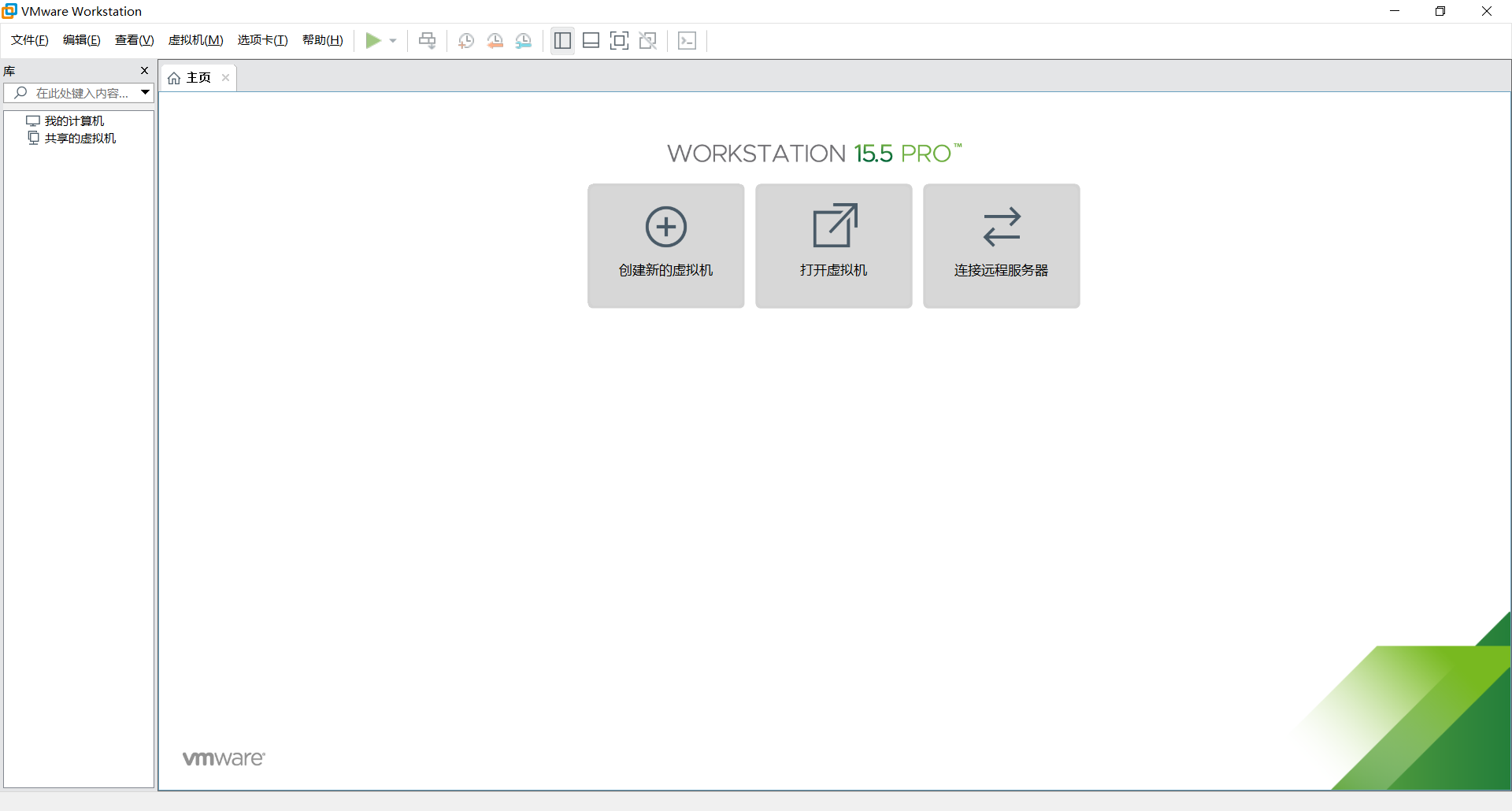Screen dimensions: 1512x811
Task: Open the 查看(V) menu
Action: click(135, 40)
